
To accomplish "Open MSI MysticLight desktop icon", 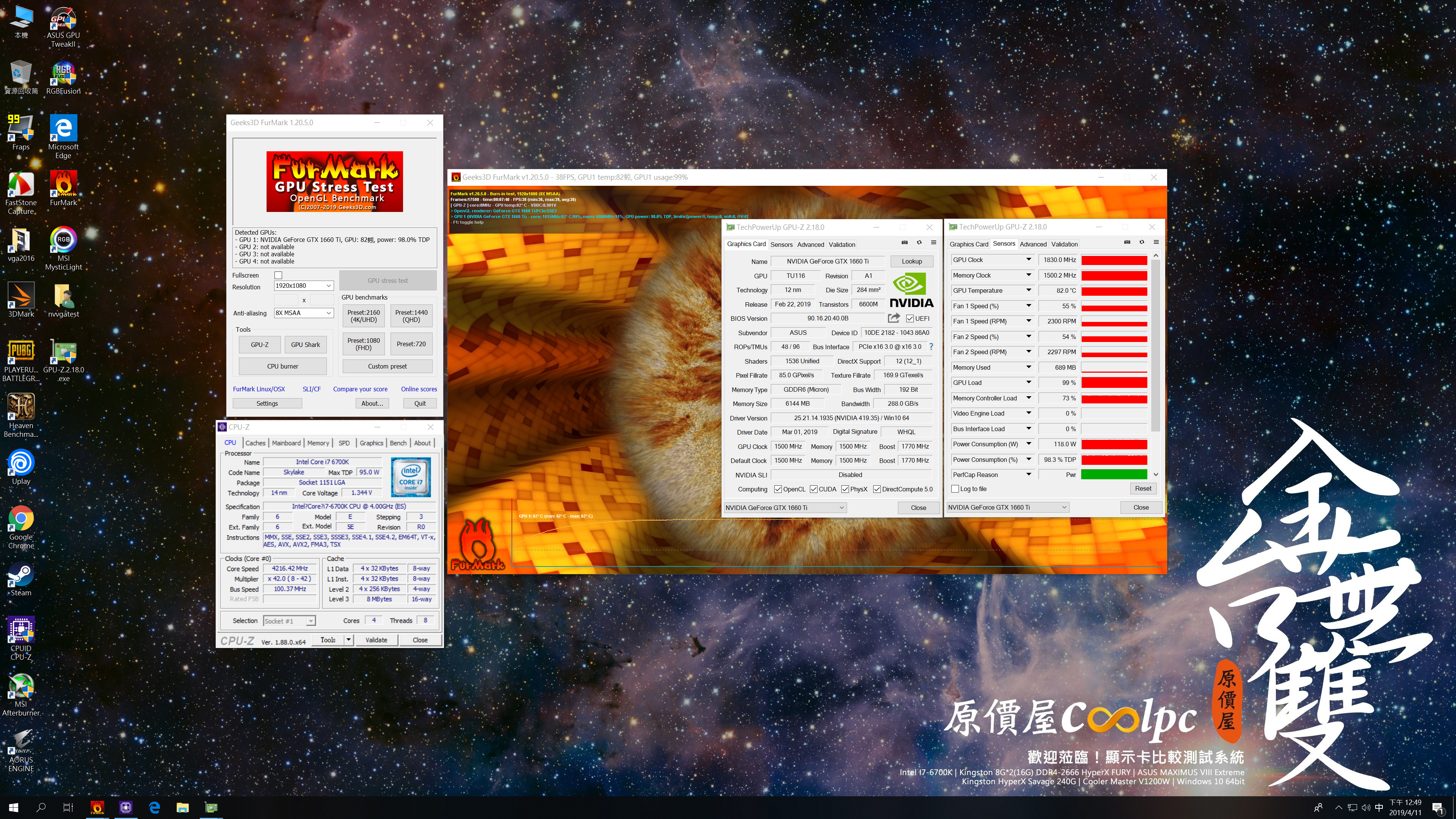I will tap(63, 249).
